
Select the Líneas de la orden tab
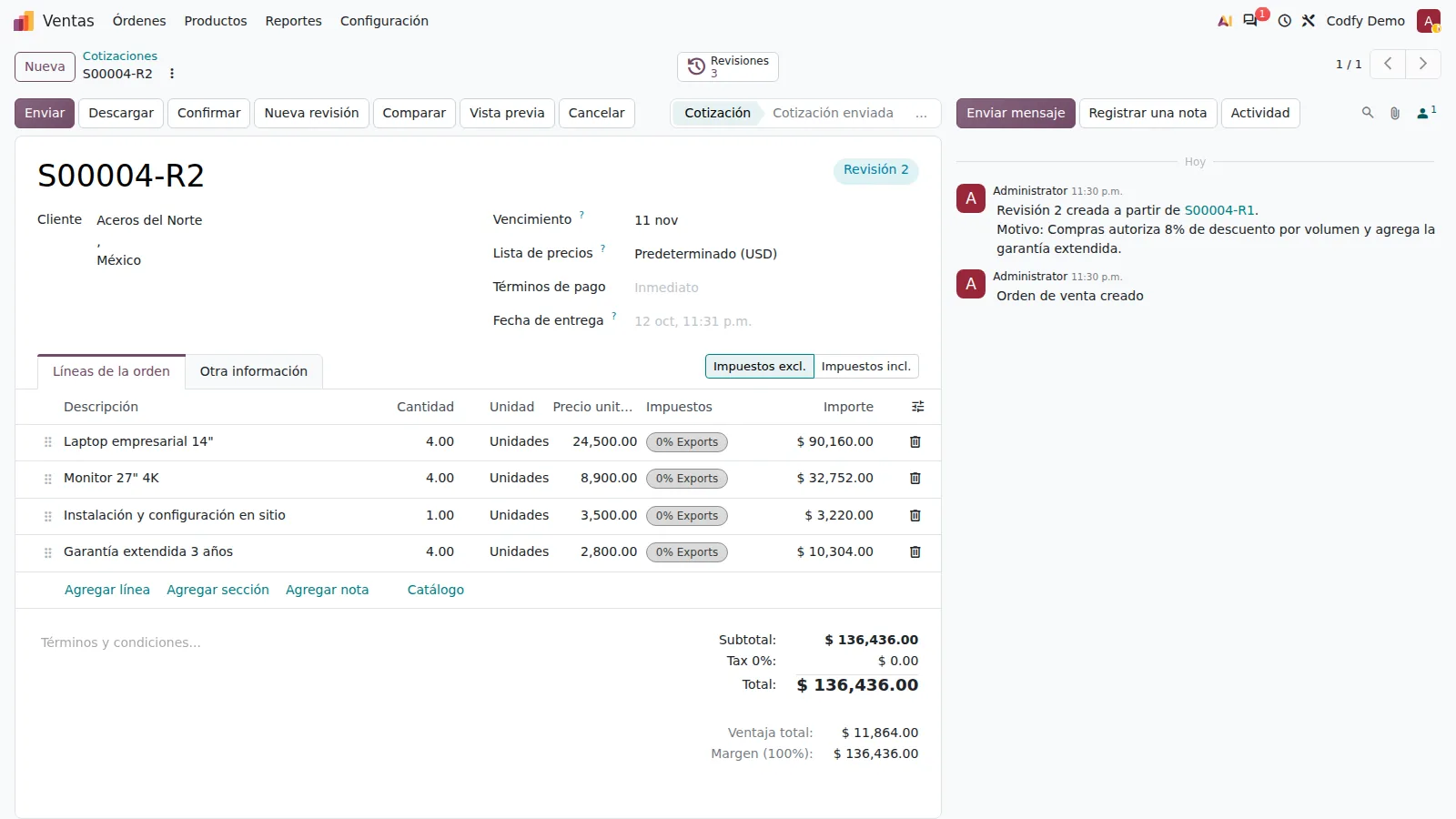click(111, 371)
